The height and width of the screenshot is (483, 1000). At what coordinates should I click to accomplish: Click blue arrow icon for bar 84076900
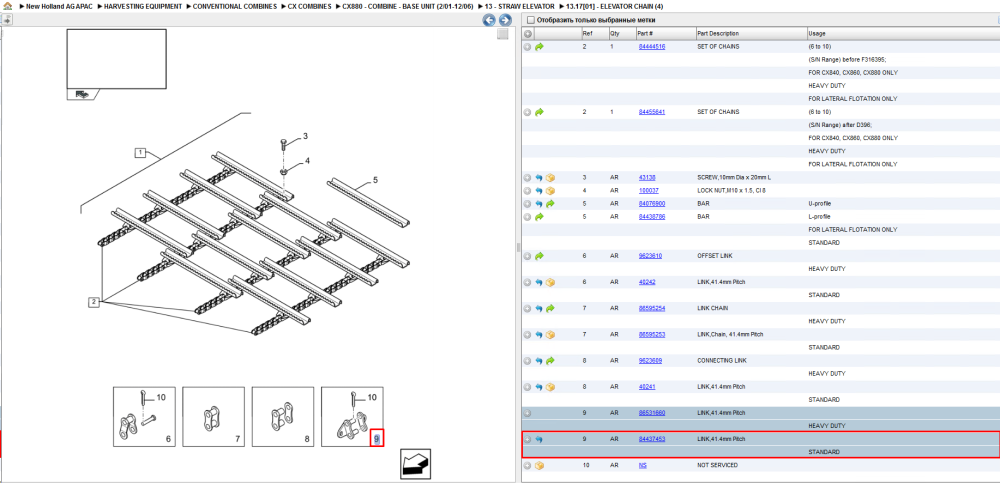coord(539,204)
